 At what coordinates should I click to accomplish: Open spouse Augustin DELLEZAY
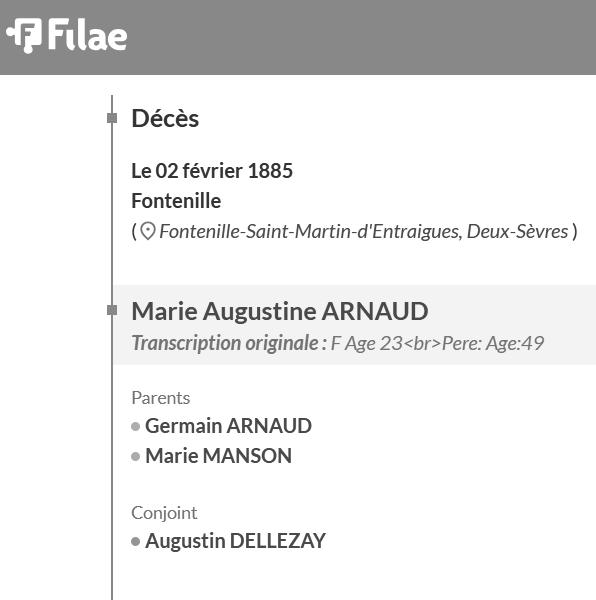point(235,541)
